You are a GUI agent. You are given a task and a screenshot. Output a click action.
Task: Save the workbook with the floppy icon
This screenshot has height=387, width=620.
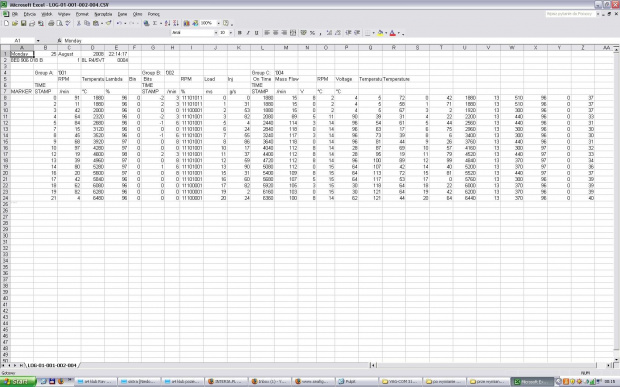[23, 23]
